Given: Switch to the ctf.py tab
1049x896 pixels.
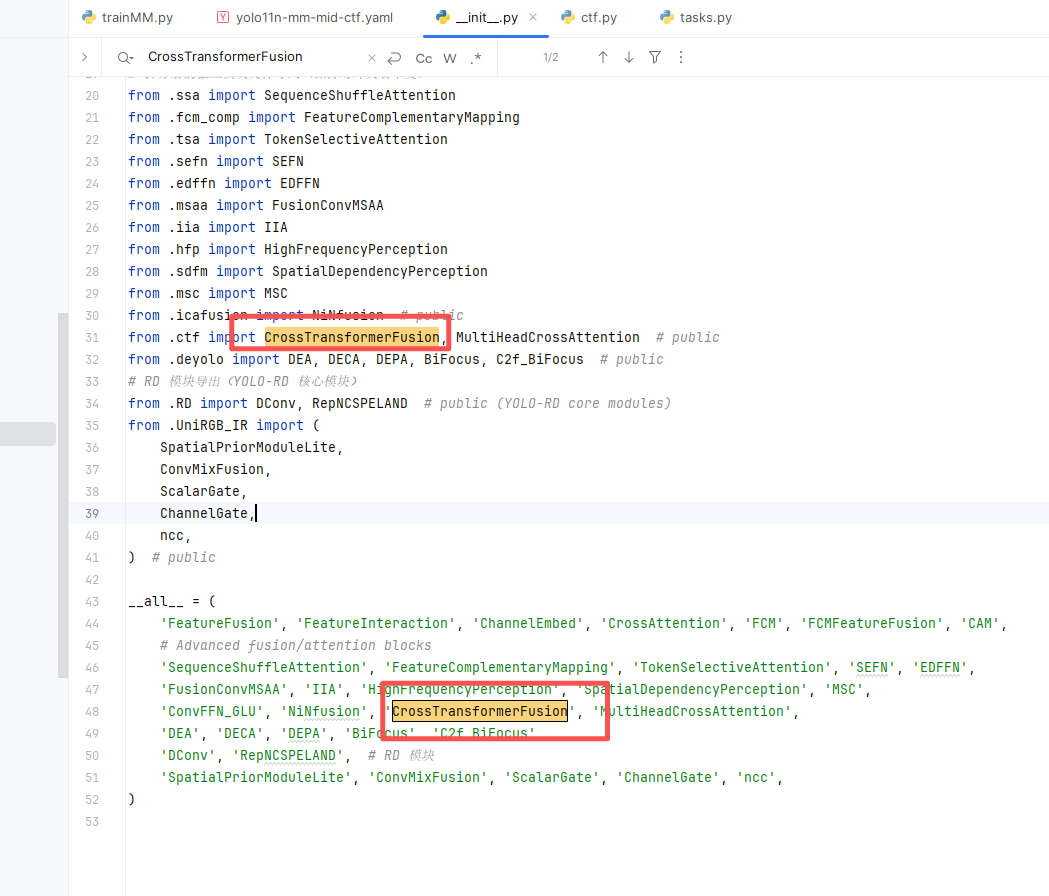Looking at the screenshot, I should coord(590,17).
